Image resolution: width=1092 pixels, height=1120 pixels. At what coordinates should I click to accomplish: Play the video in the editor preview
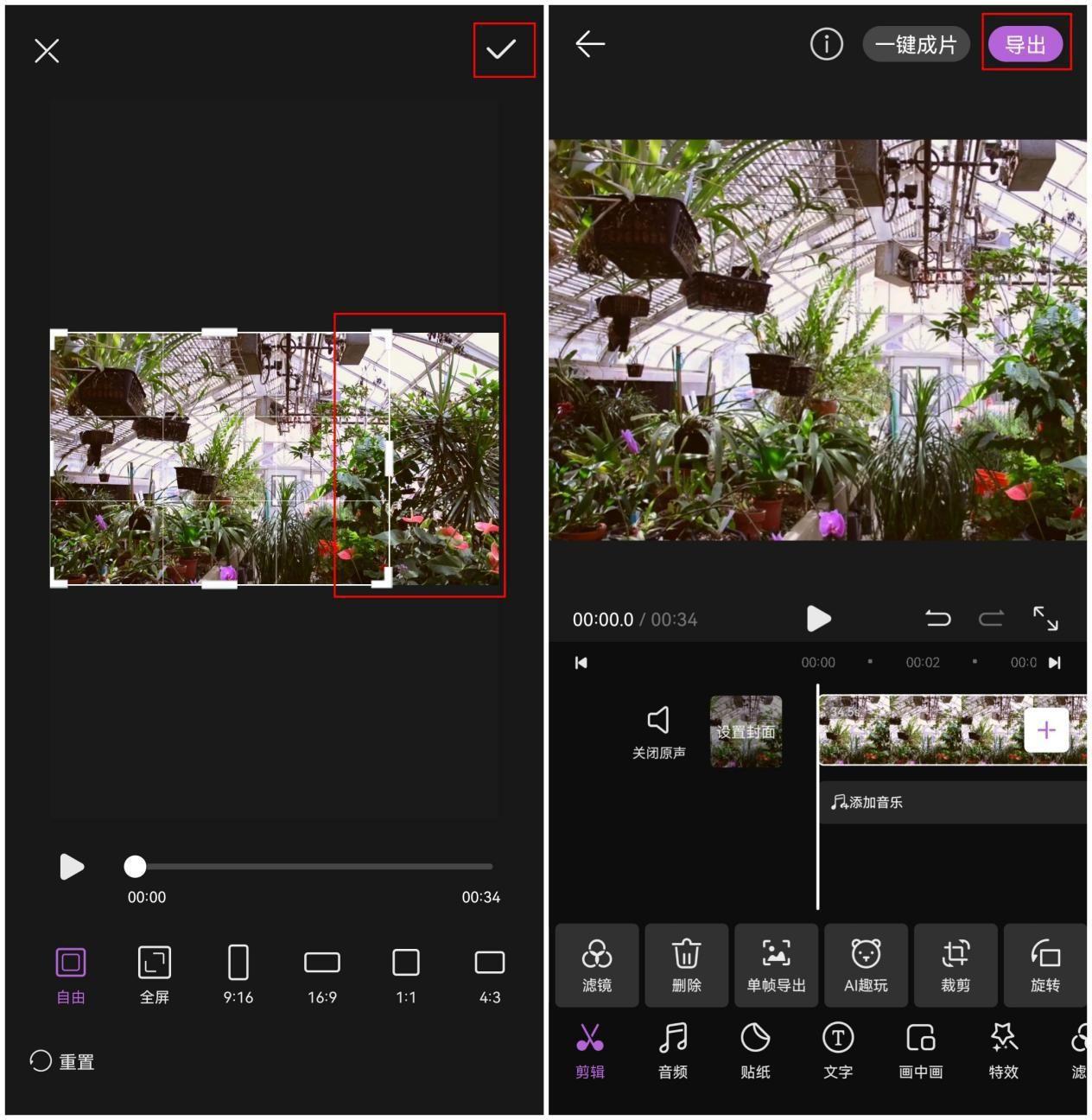pos(818,619)
